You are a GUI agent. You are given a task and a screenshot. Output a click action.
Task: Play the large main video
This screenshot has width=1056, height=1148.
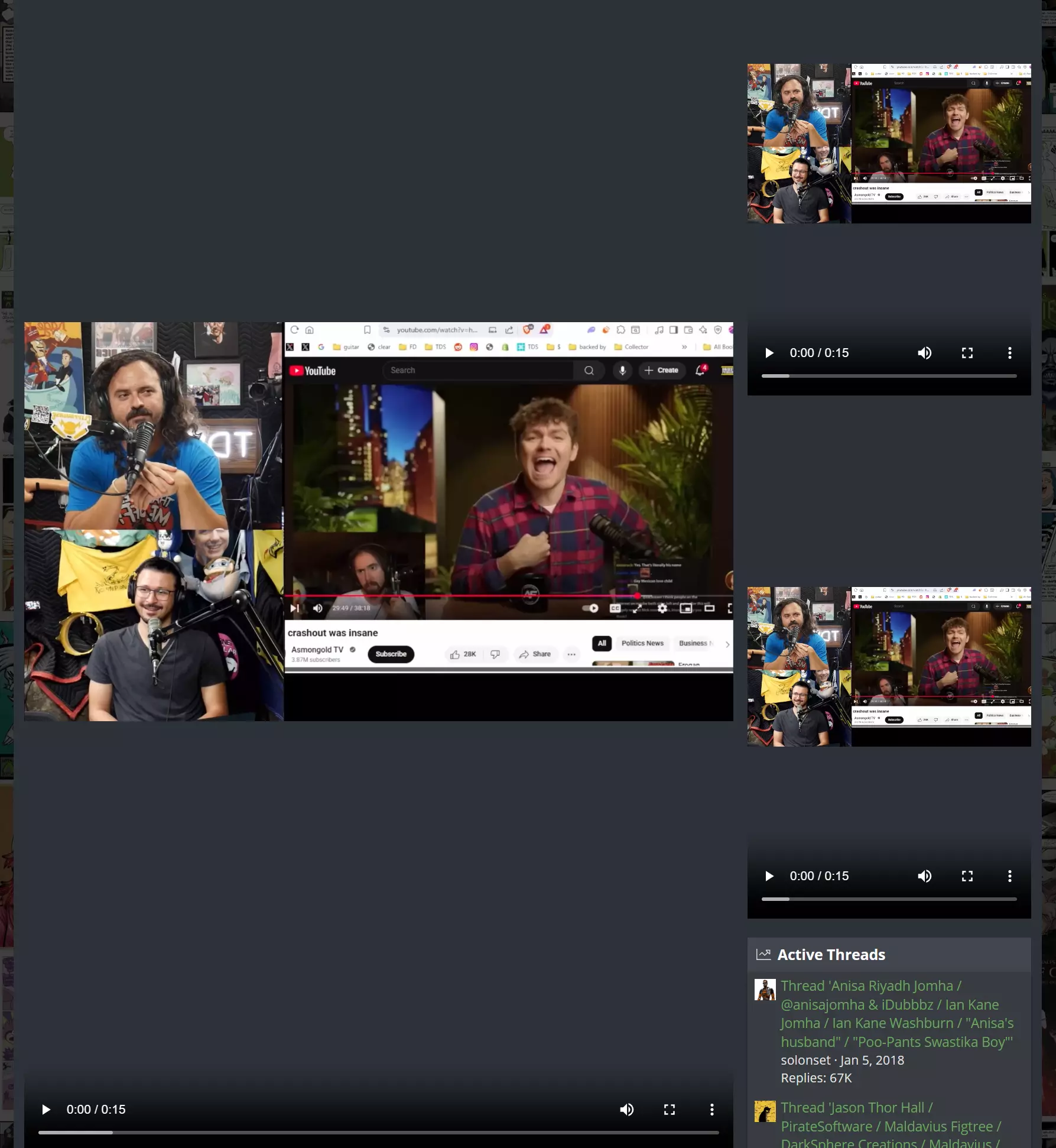(46, 1110)
